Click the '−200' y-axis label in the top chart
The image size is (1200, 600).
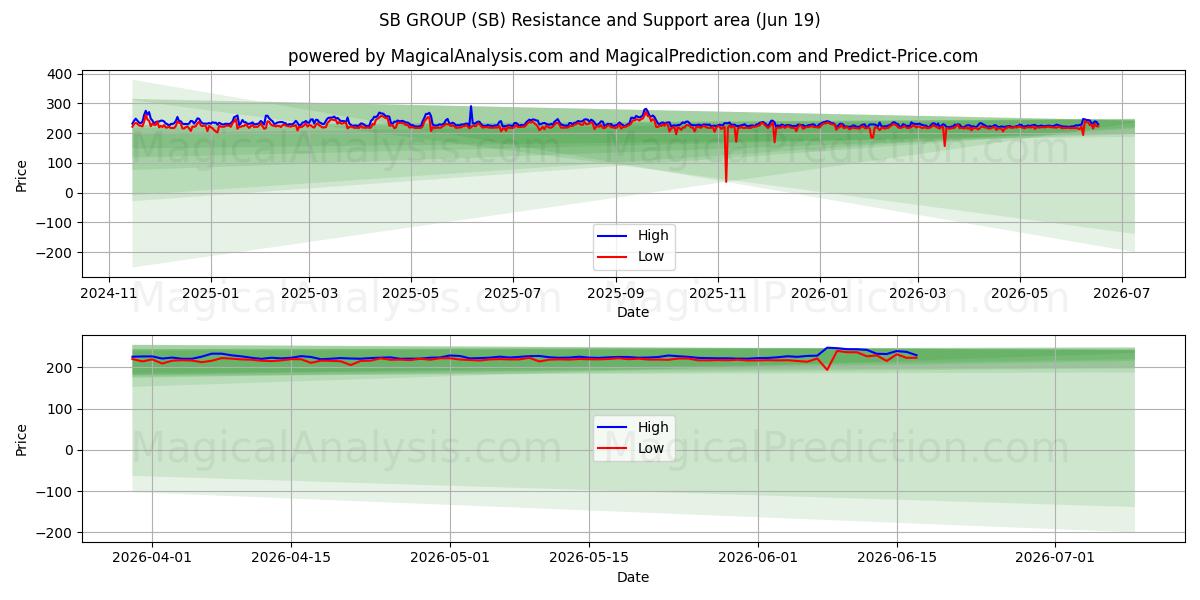(54, 253)
